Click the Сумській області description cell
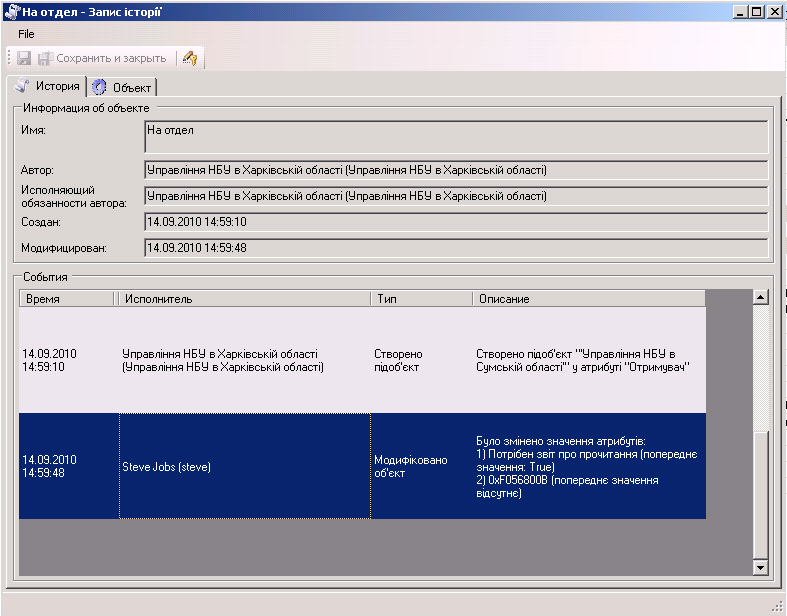The width and height of the screenshot is (787, 616). coord(589,360)
